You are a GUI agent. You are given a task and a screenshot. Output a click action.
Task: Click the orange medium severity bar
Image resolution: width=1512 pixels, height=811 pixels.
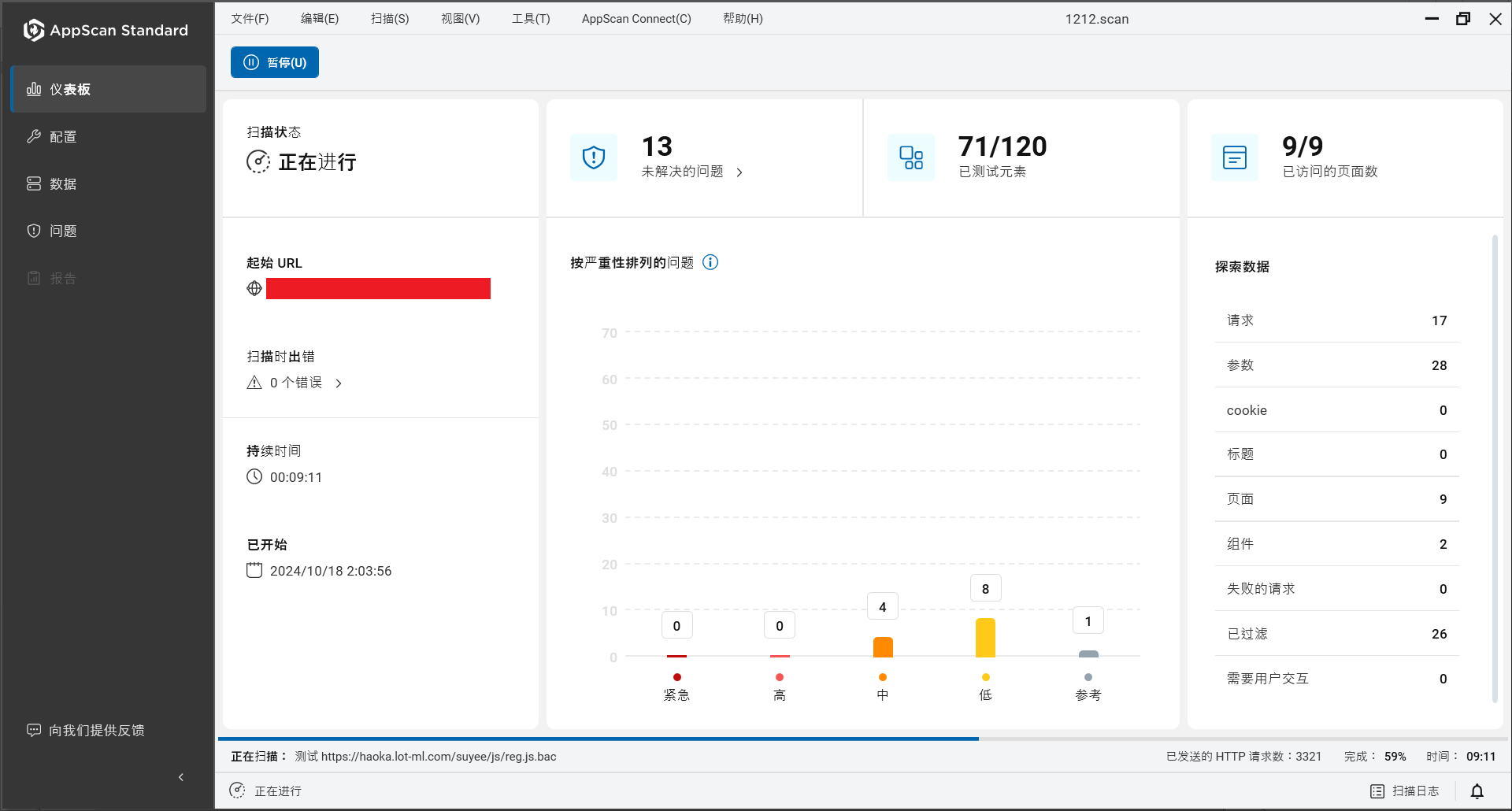(x=883, y=646)
